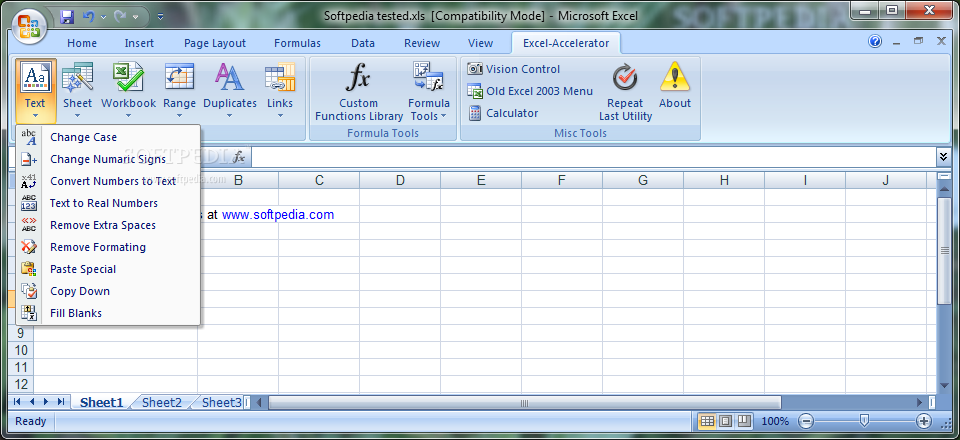Switch to Page Layout view in status bar

[726, 421]
